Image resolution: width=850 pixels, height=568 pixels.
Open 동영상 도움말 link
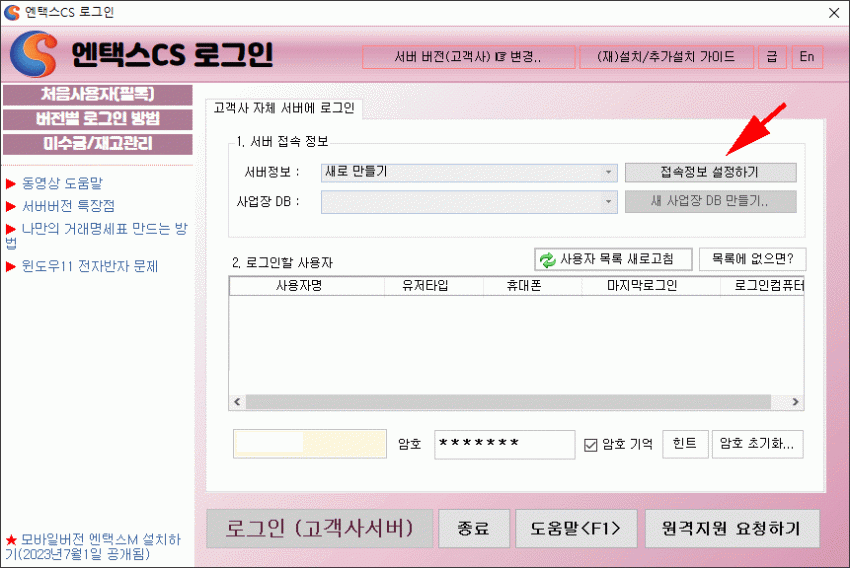(62, 184)
